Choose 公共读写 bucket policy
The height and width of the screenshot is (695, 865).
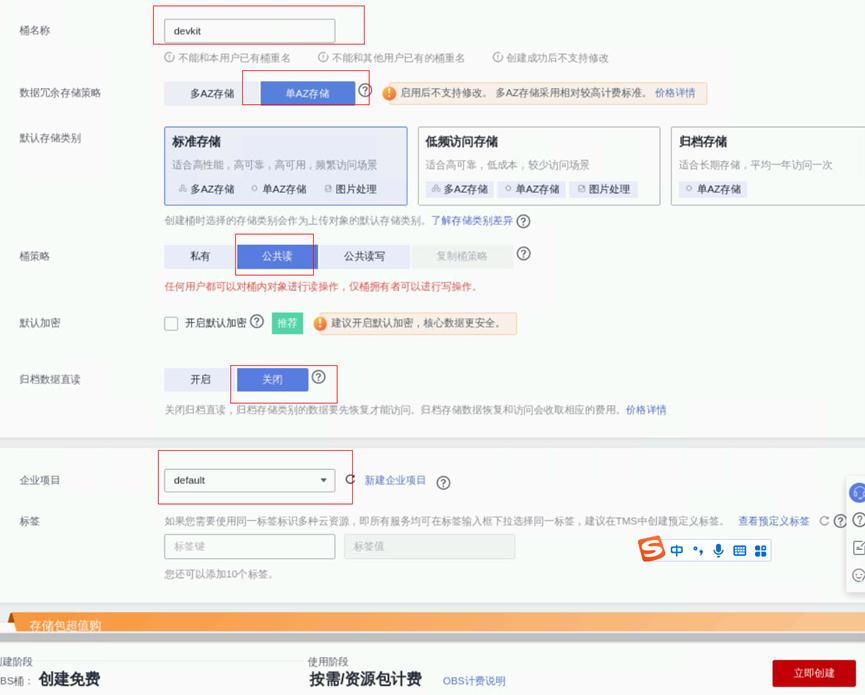click(364, 256)
